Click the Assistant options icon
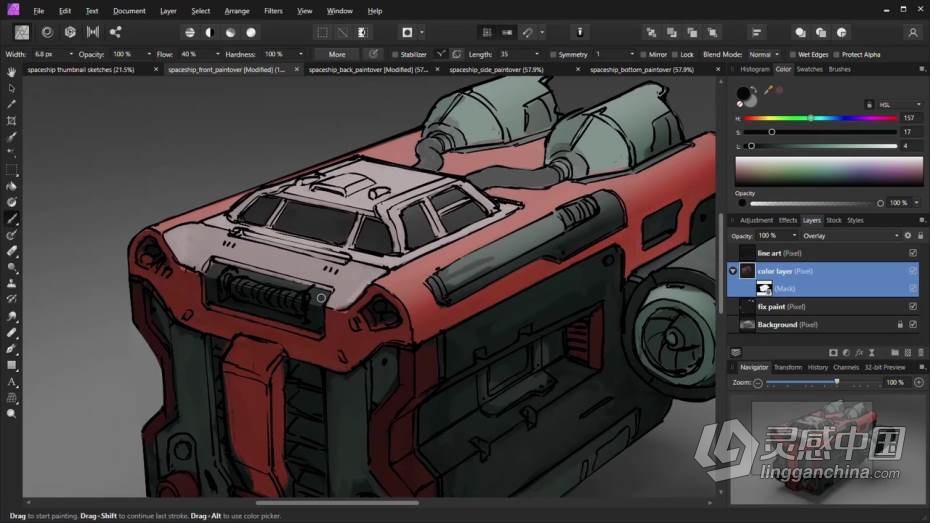The height and width of the screenshot is (523, 930). coord(580,33)
